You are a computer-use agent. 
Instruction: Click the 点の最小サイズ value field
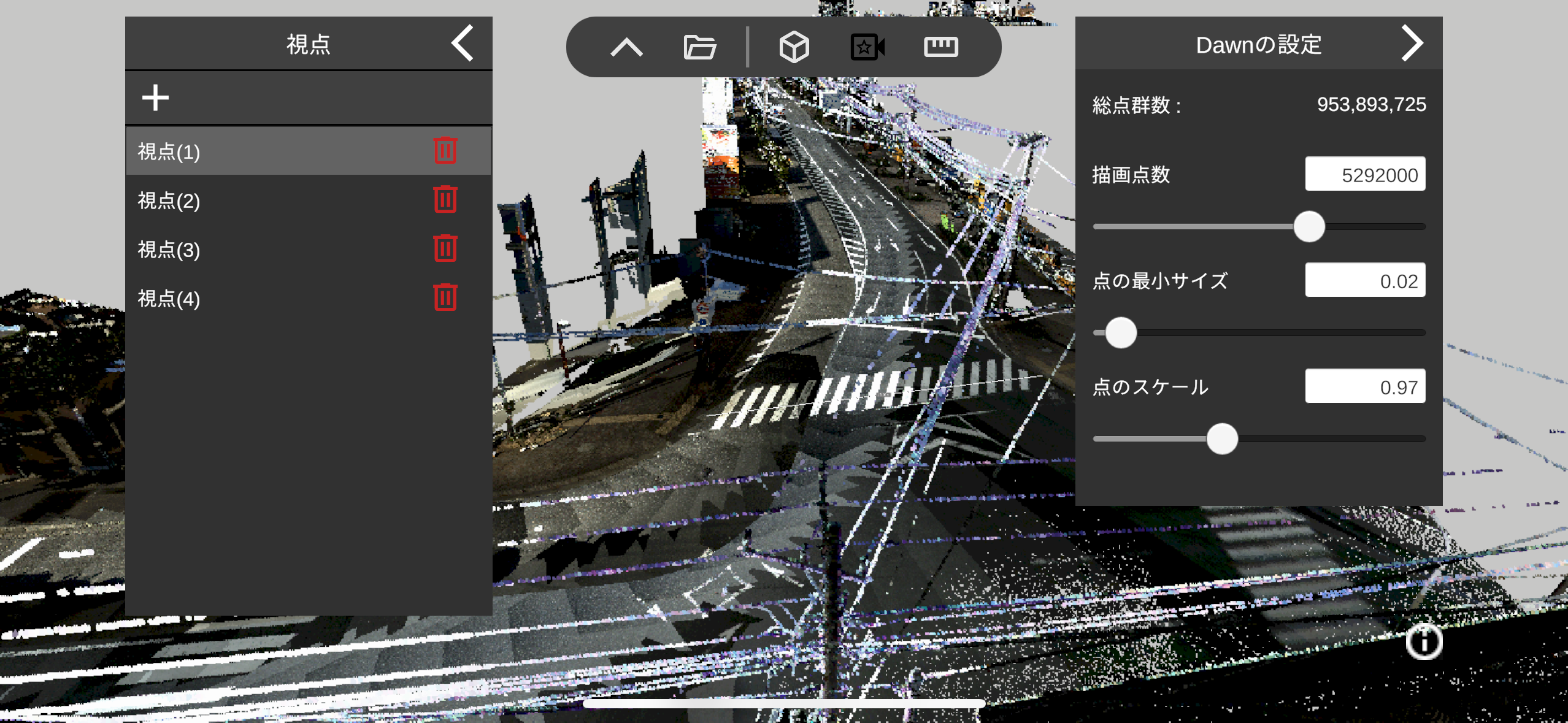pos(1364,281)
